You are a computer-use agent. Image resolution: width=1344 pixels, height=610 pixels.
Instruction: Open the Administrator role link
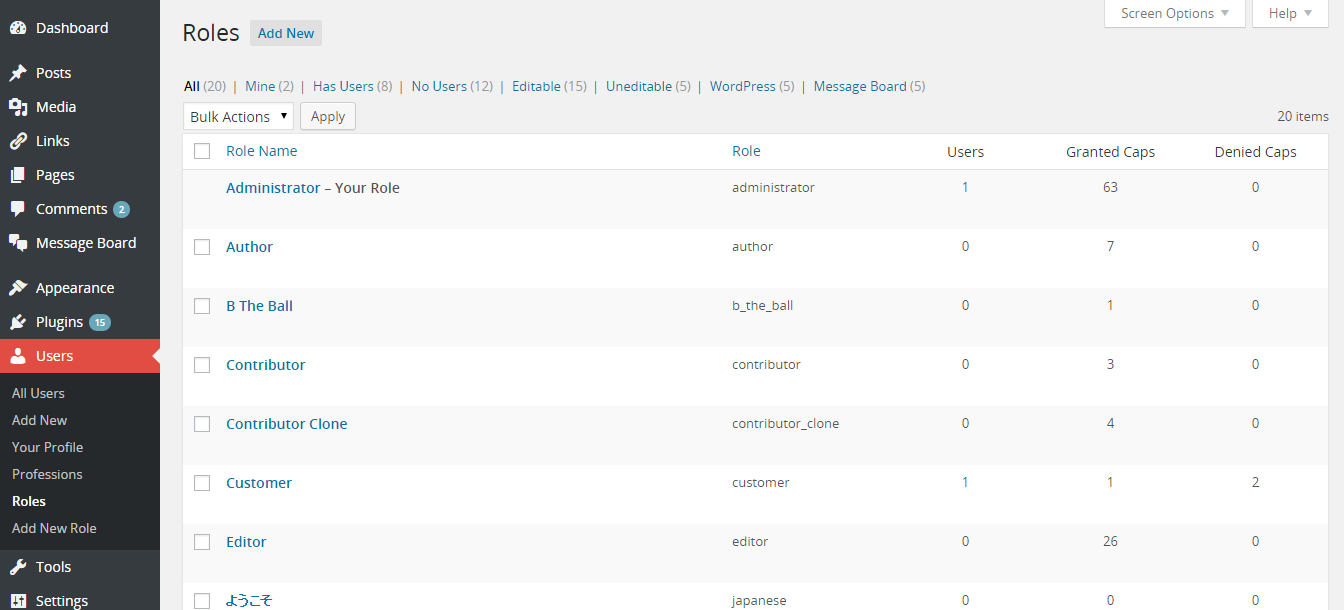273,188
